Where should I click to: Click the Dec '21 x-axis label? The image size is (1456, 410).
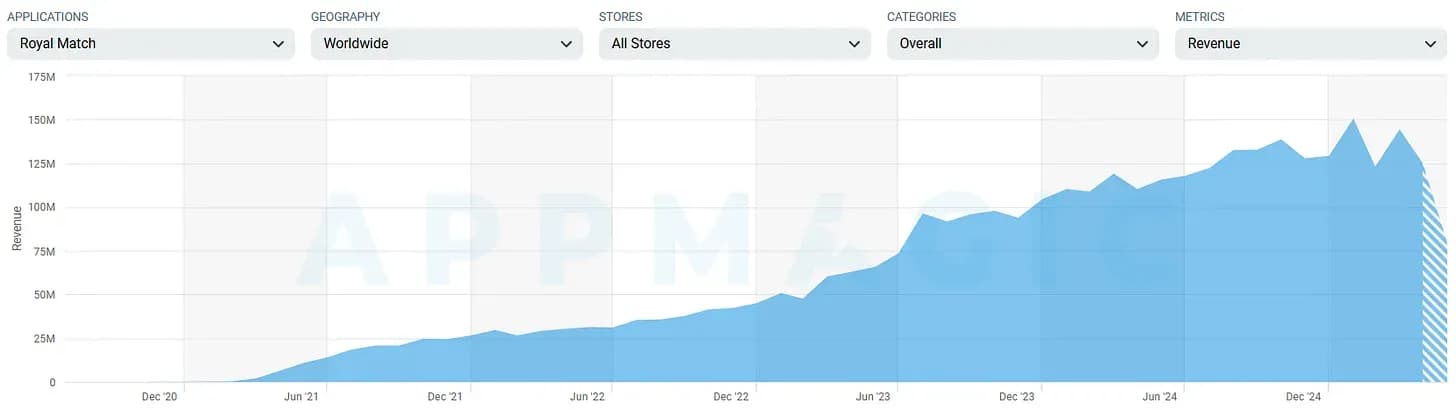(x=445, y=397)
